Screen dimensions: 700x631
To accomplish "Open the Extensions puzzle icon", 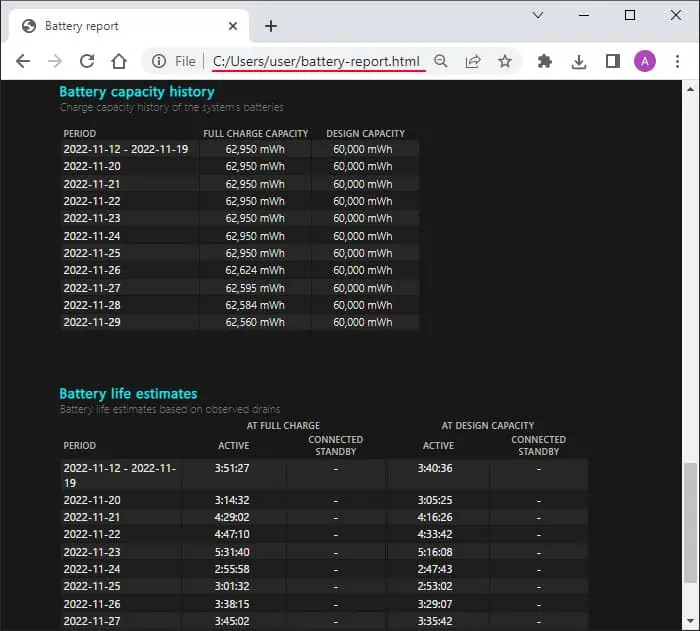I will (x=545, y=61).
